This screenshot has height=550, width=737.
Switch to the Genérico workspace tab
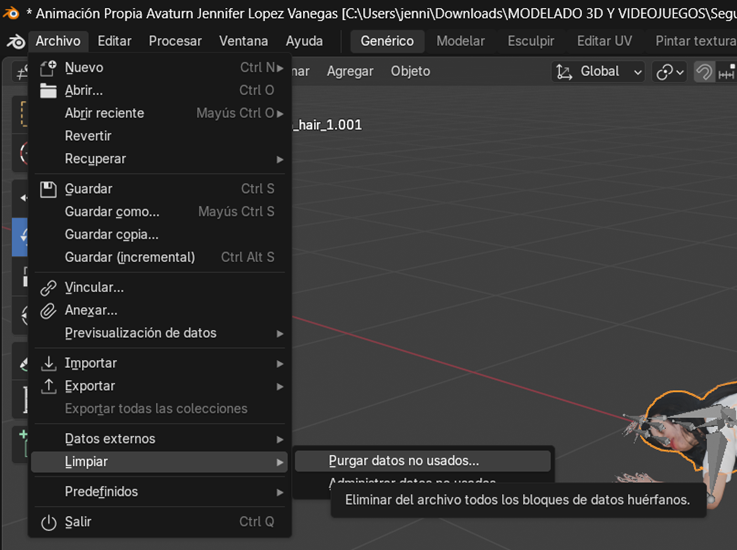click(387, 41)
